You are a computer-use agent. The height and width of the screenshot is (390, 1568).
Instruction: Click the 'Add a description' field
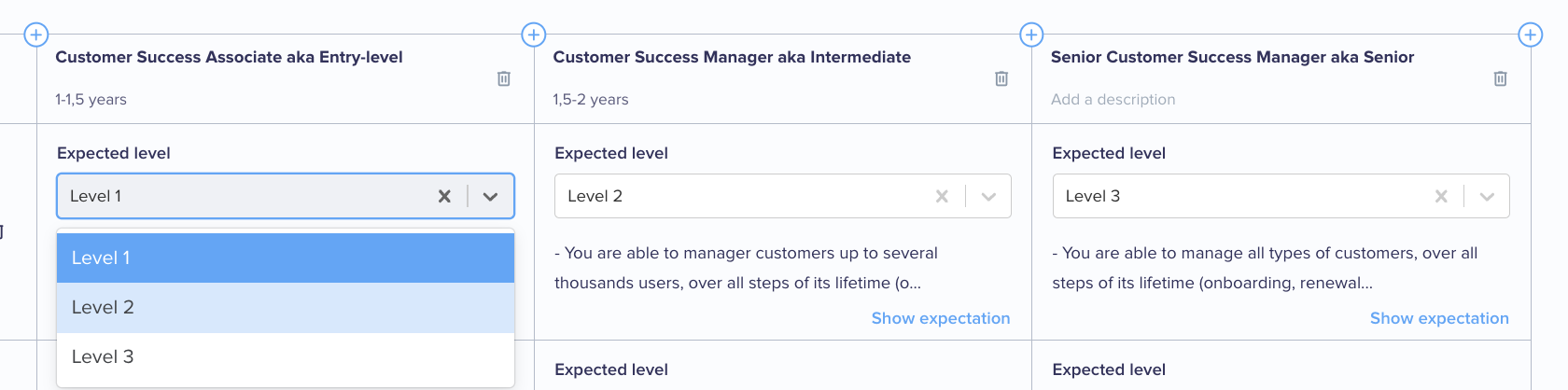pyautogui.click(x=1113, y=99)
